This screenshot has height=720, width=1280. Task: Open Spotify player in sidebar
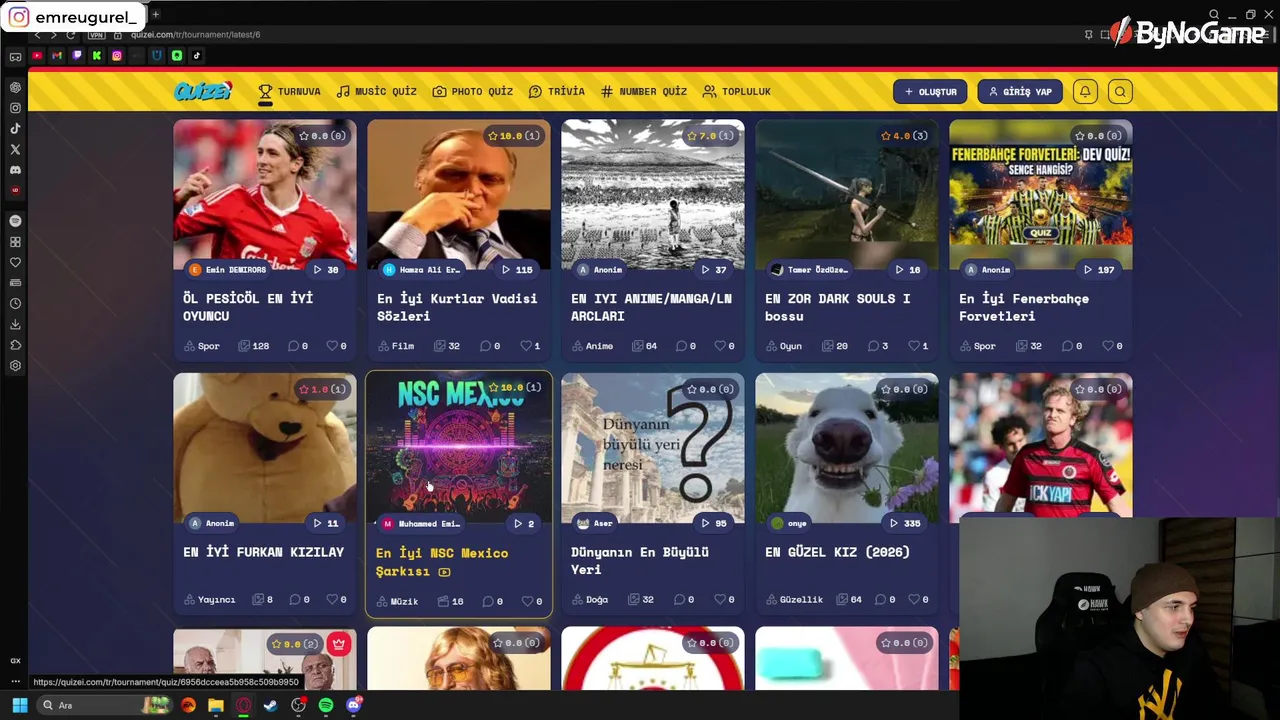tap(15, 221)
